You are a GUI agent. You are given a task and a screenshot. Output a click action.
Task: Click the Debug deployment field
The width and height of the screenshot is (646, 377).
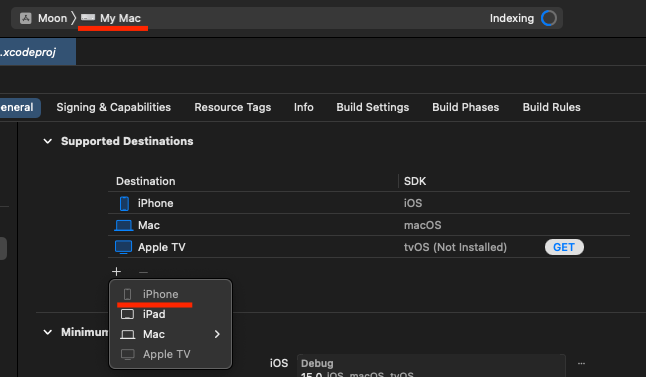[x=431, y=366]
